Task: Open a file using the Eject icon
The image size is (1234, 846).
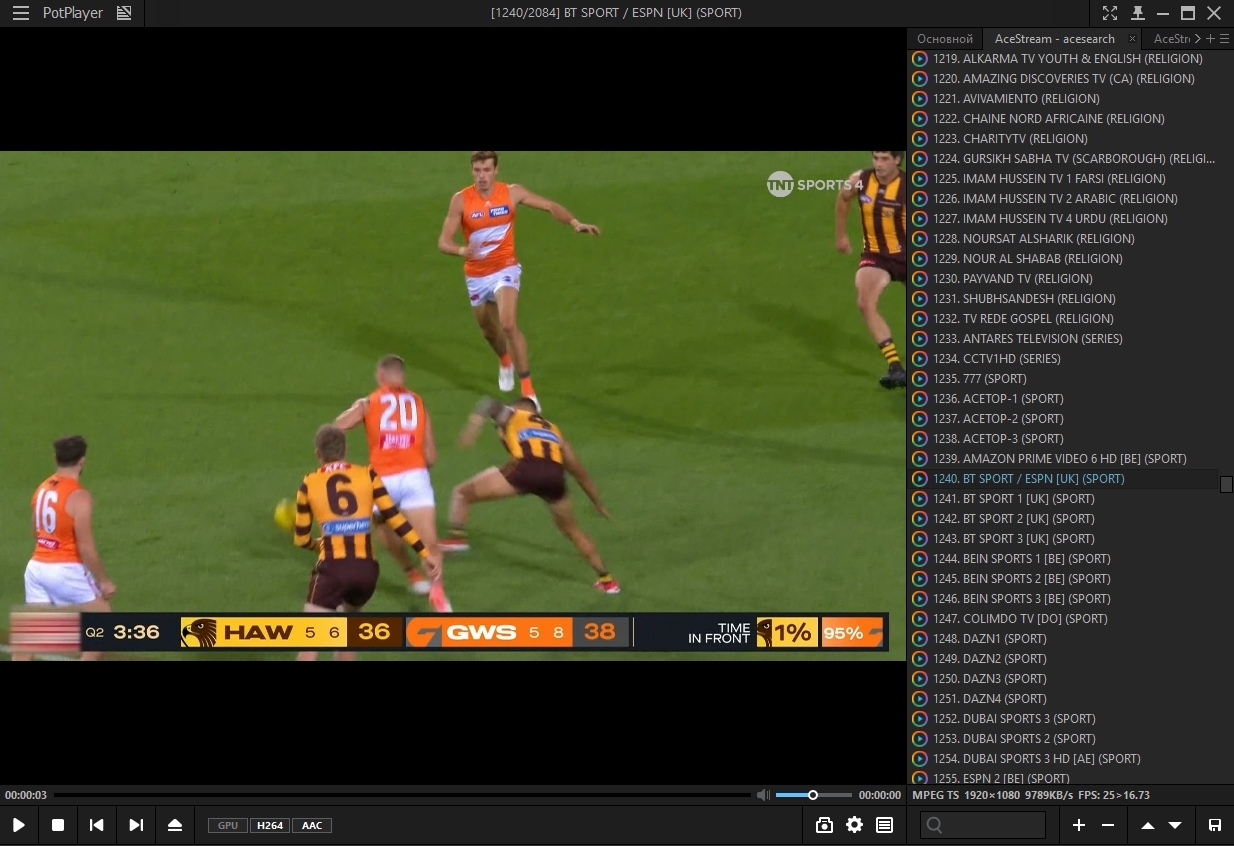Action: [175, 825]
